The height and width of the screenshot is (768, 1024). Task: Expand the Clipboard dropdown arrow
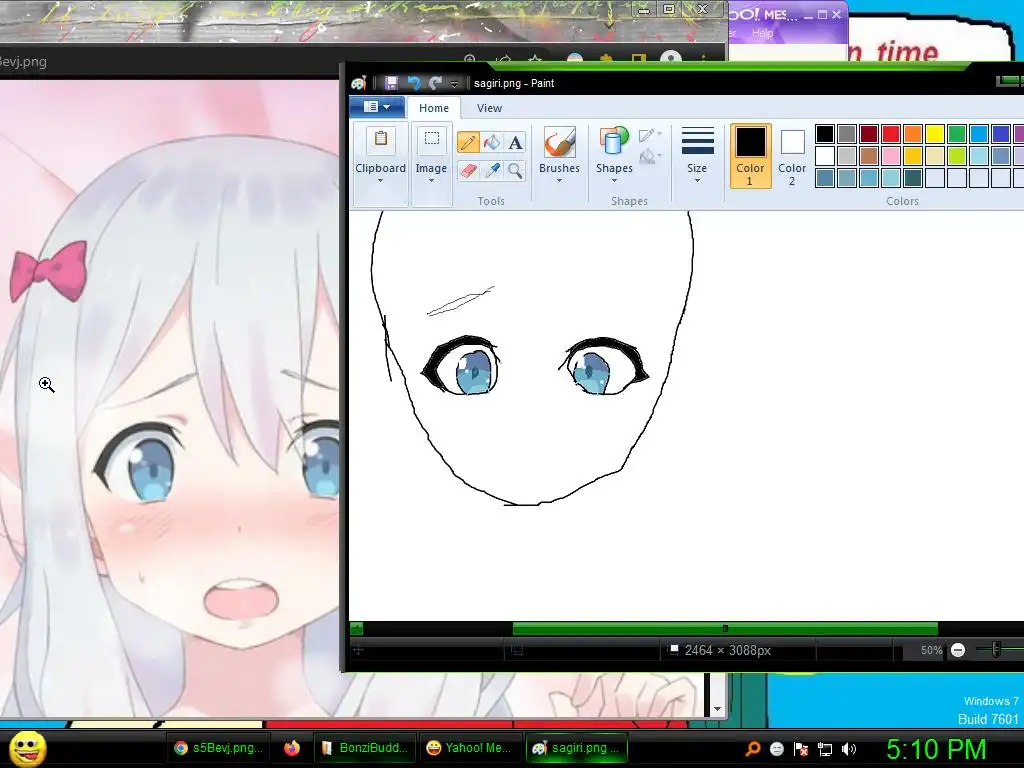pos(381,181)
